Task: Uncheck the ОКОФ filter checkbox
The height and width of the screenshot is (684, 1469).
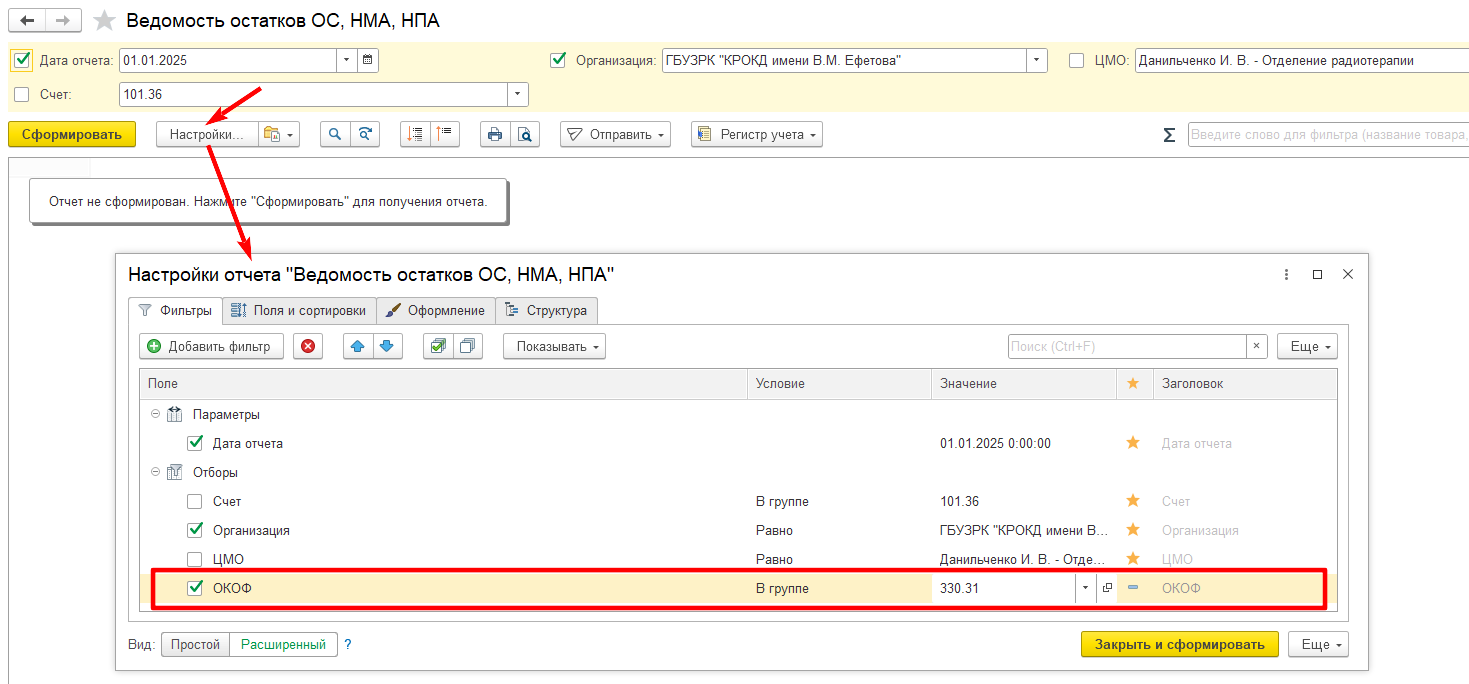Action: click(195, 589)
